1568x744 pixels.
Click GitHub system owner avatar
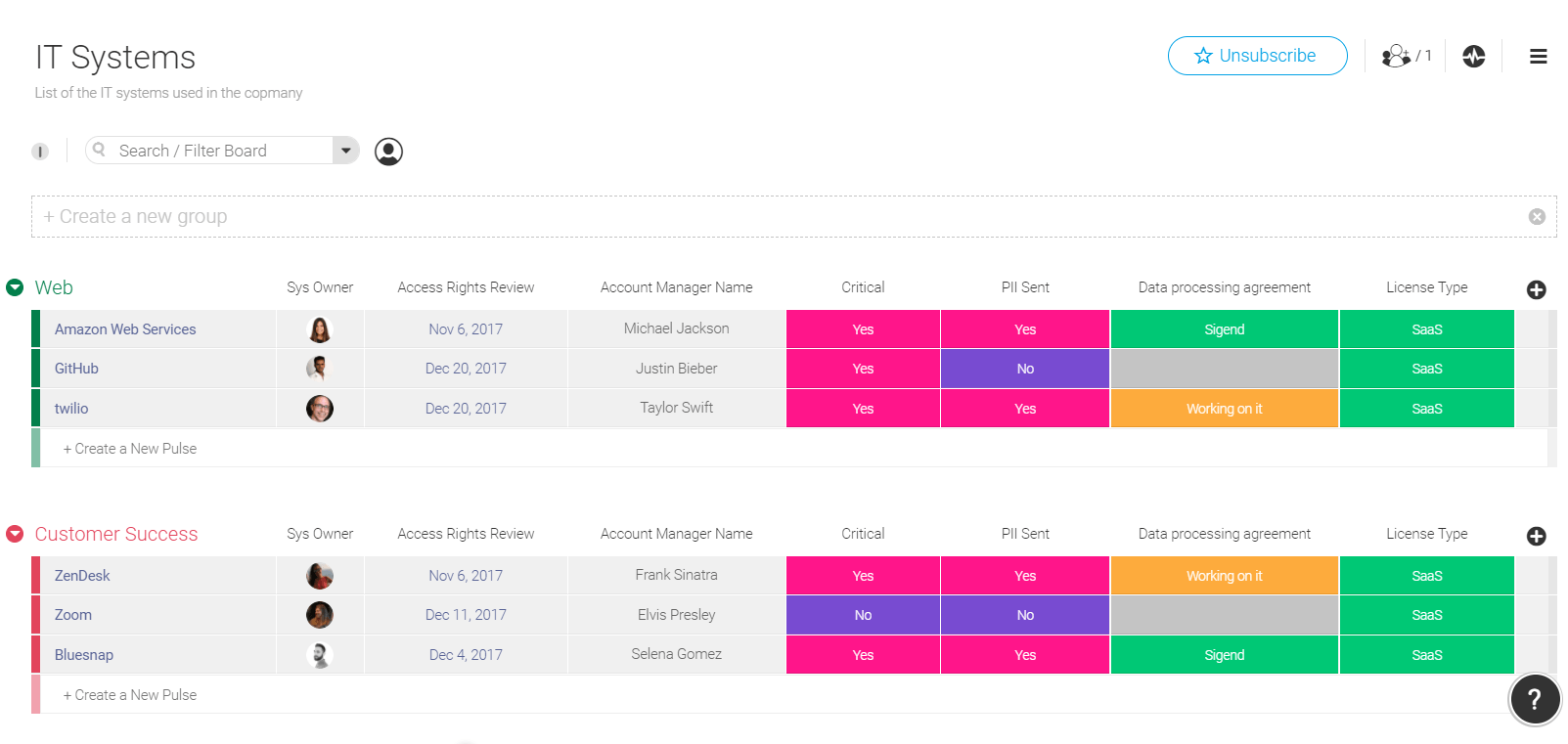[320, 369]
